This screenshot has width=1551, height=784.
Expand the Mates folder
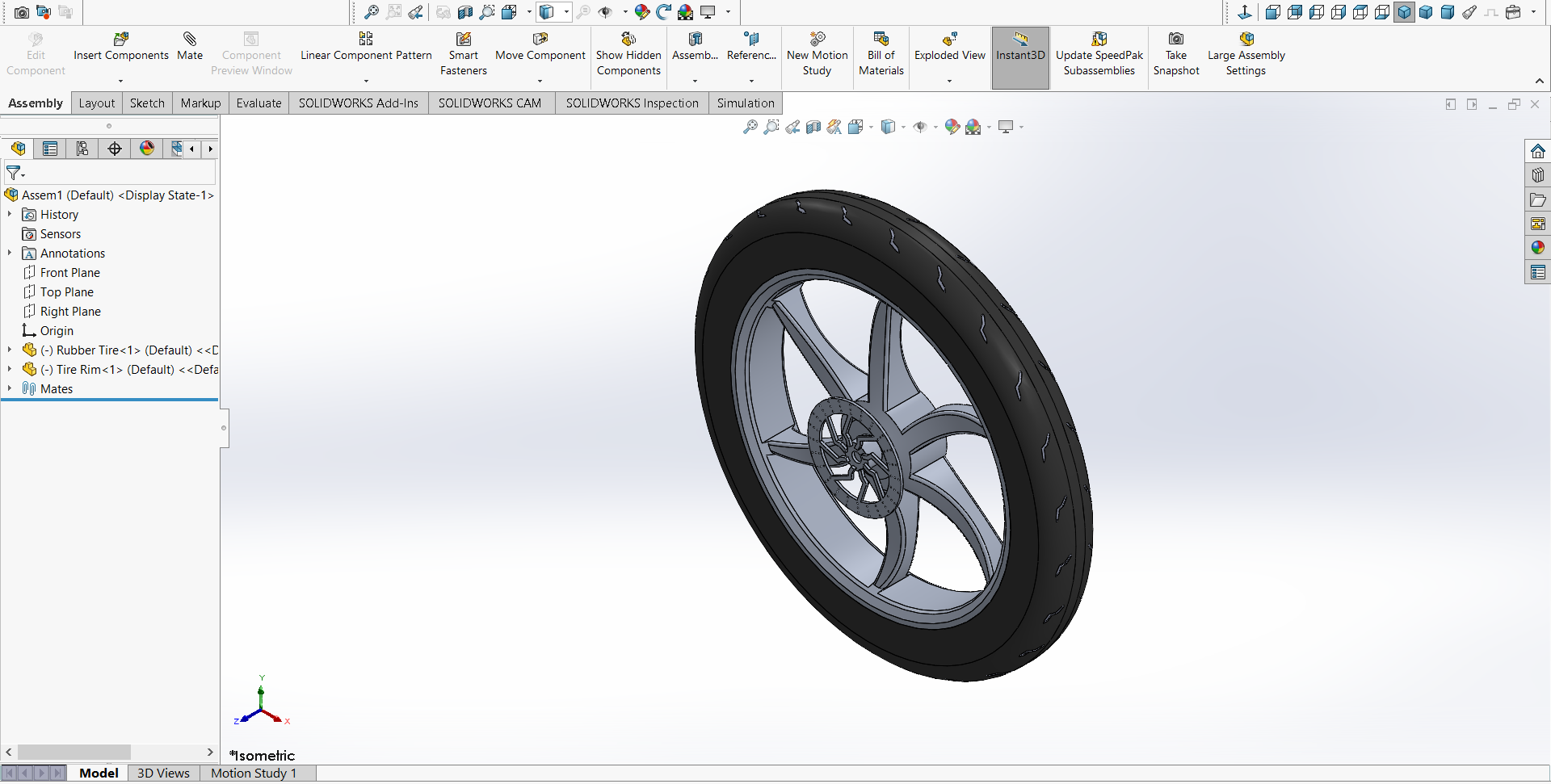10,388
